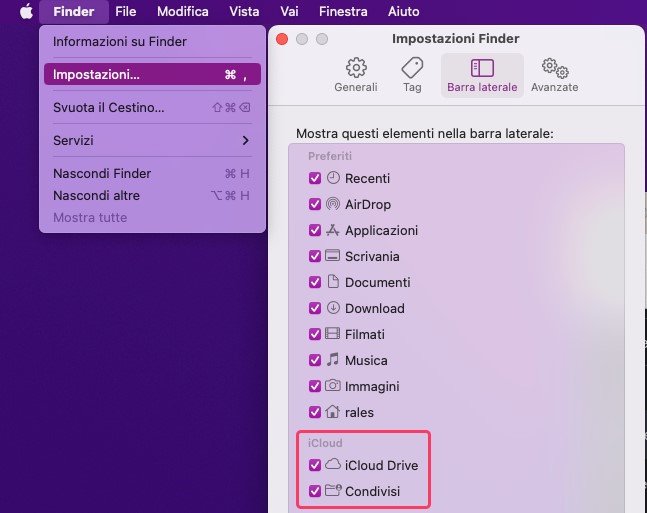
Task: Select Impostazioni… menu entry
Action: (x=152, y=74)
